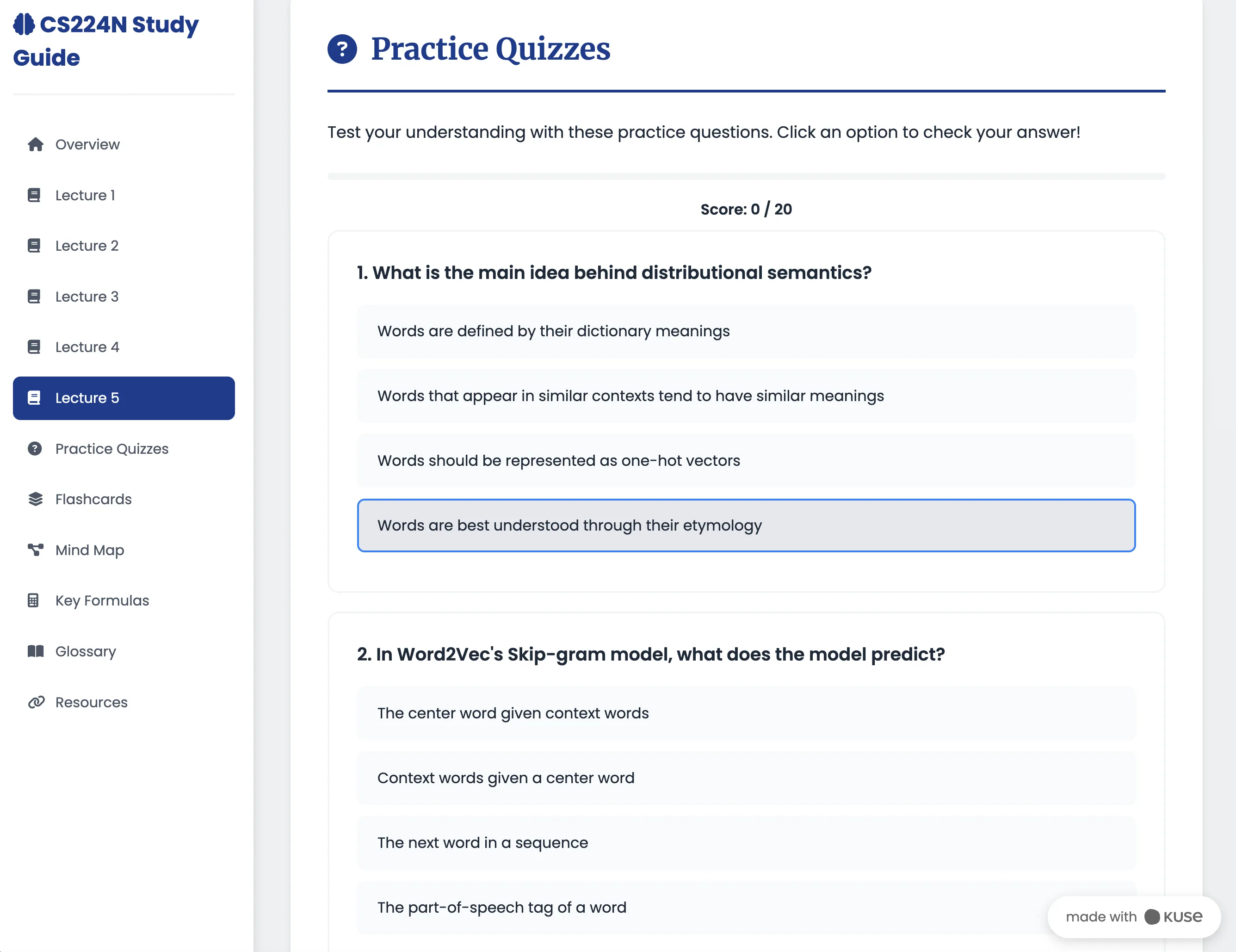Image resolution: width=1236 pixels, height=952 pixels.
Task: Pick 'Words should be represented as one-hot vectors'
Action: coord(746,461)
